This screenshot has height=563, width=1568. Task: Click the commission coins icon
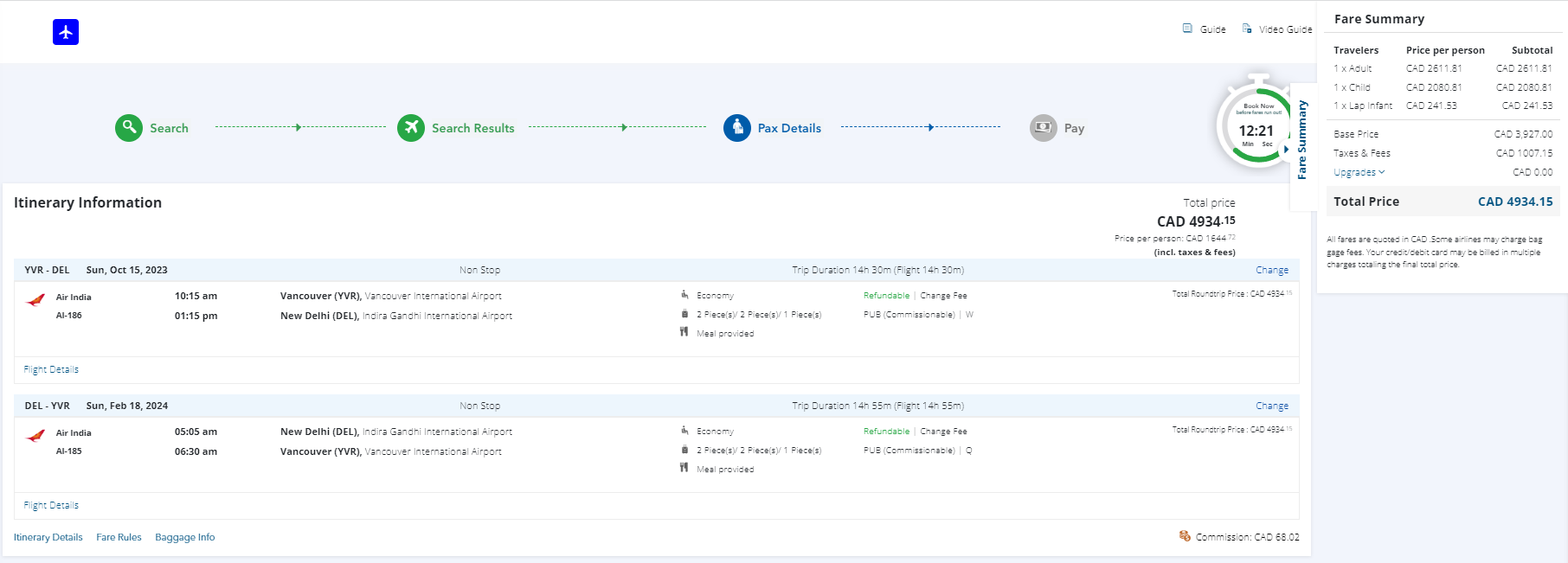coord(1185,536)
